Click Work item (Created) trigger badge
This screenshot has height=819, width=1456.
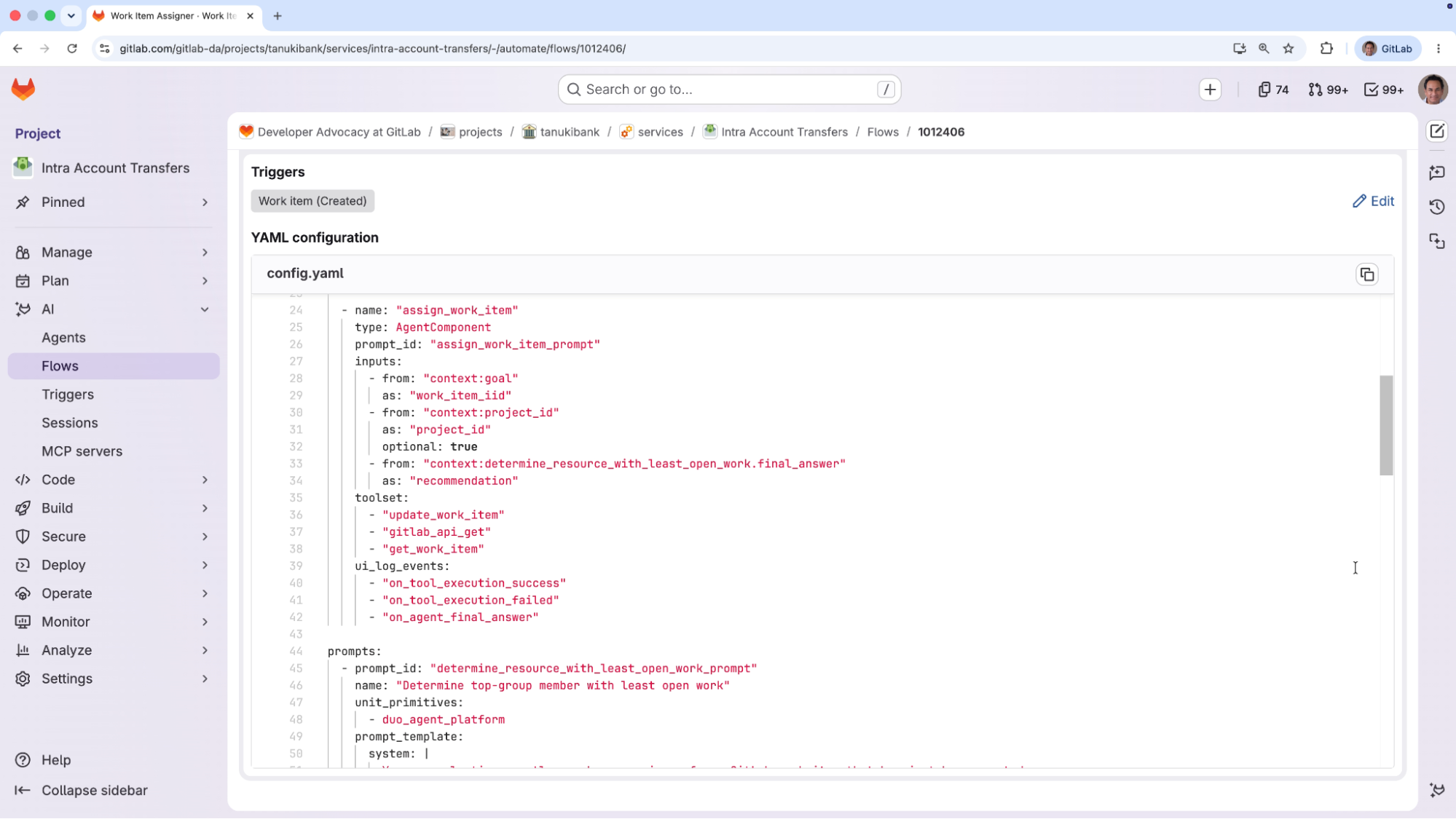(312, 201)
